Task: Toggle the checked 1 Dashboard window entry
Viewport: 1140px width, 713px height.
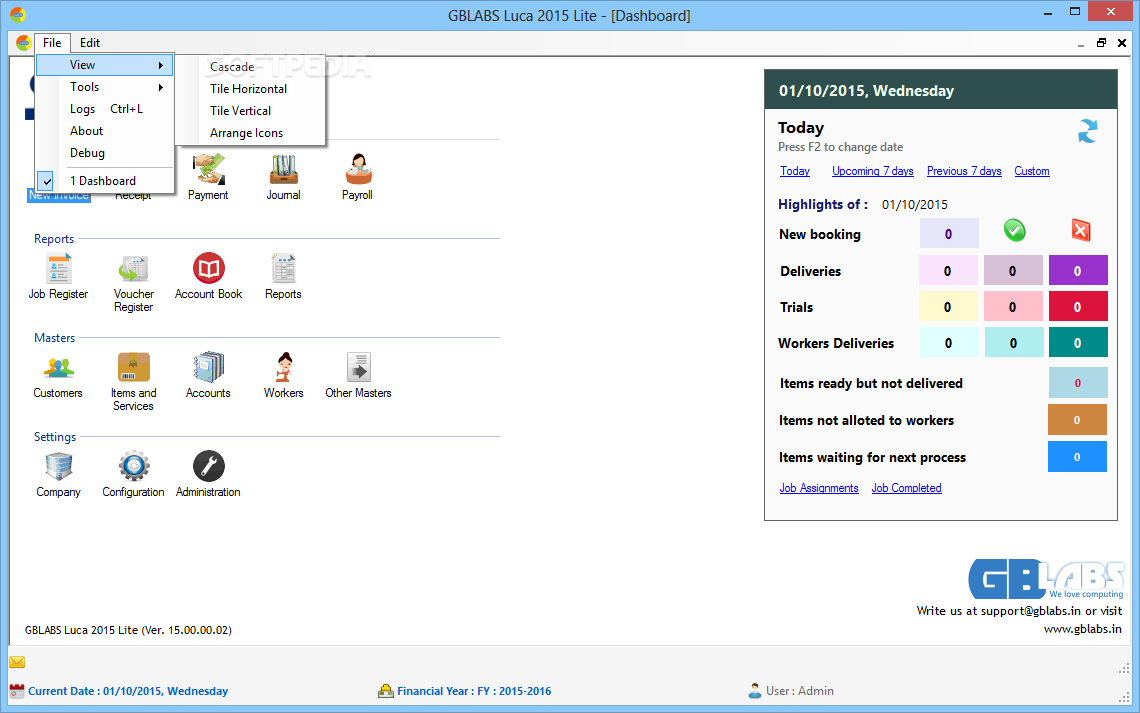Action: (x=105, y=181)
